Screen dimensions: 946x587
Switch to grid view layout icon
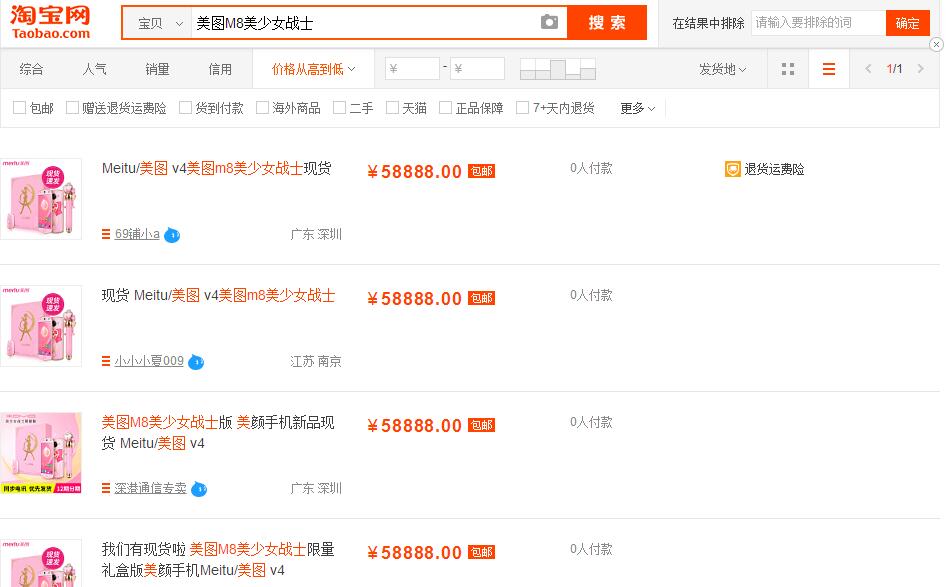click(x=788, y=69)
